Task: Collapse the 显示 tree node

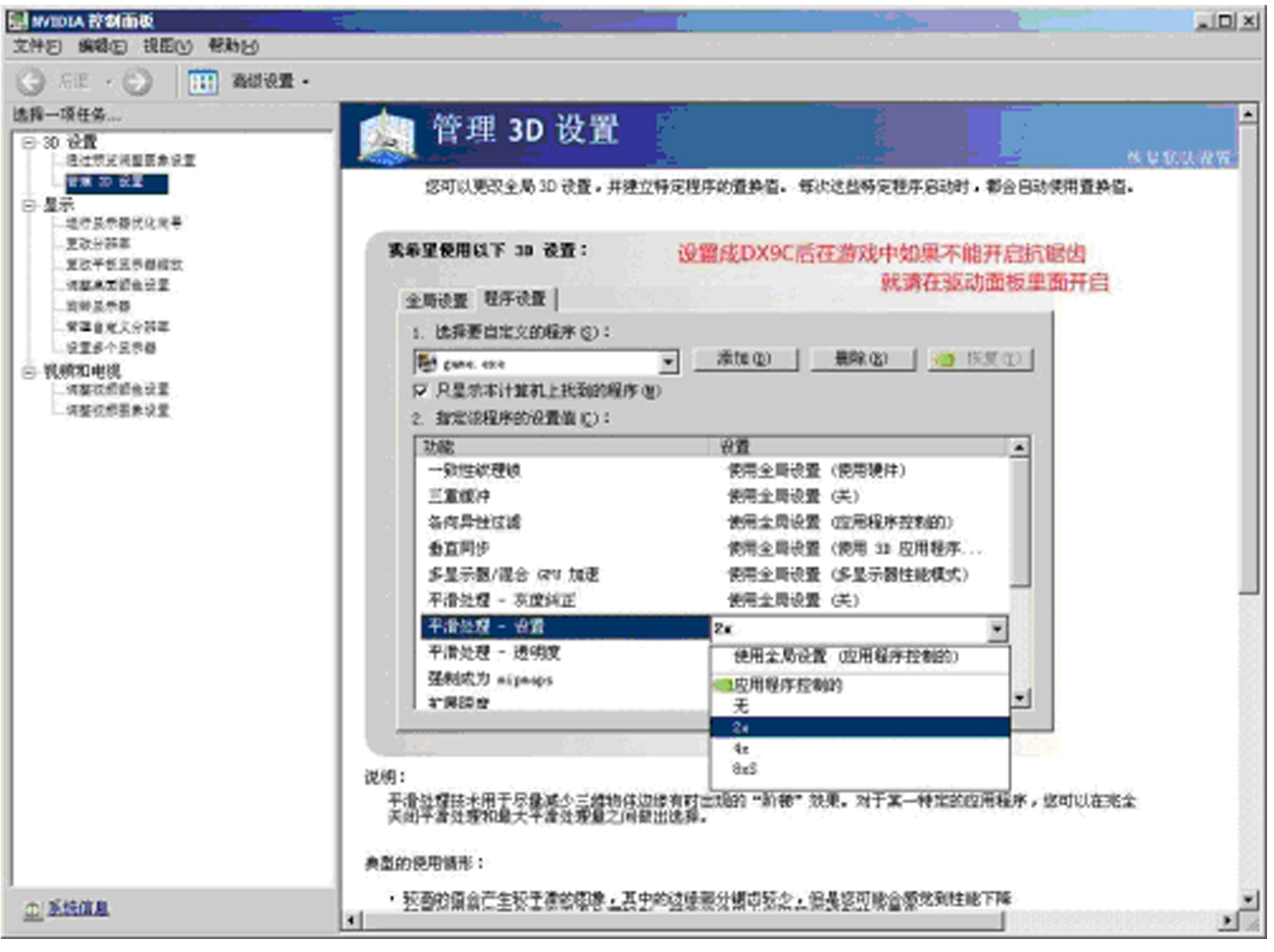Action: pos(29,205)
